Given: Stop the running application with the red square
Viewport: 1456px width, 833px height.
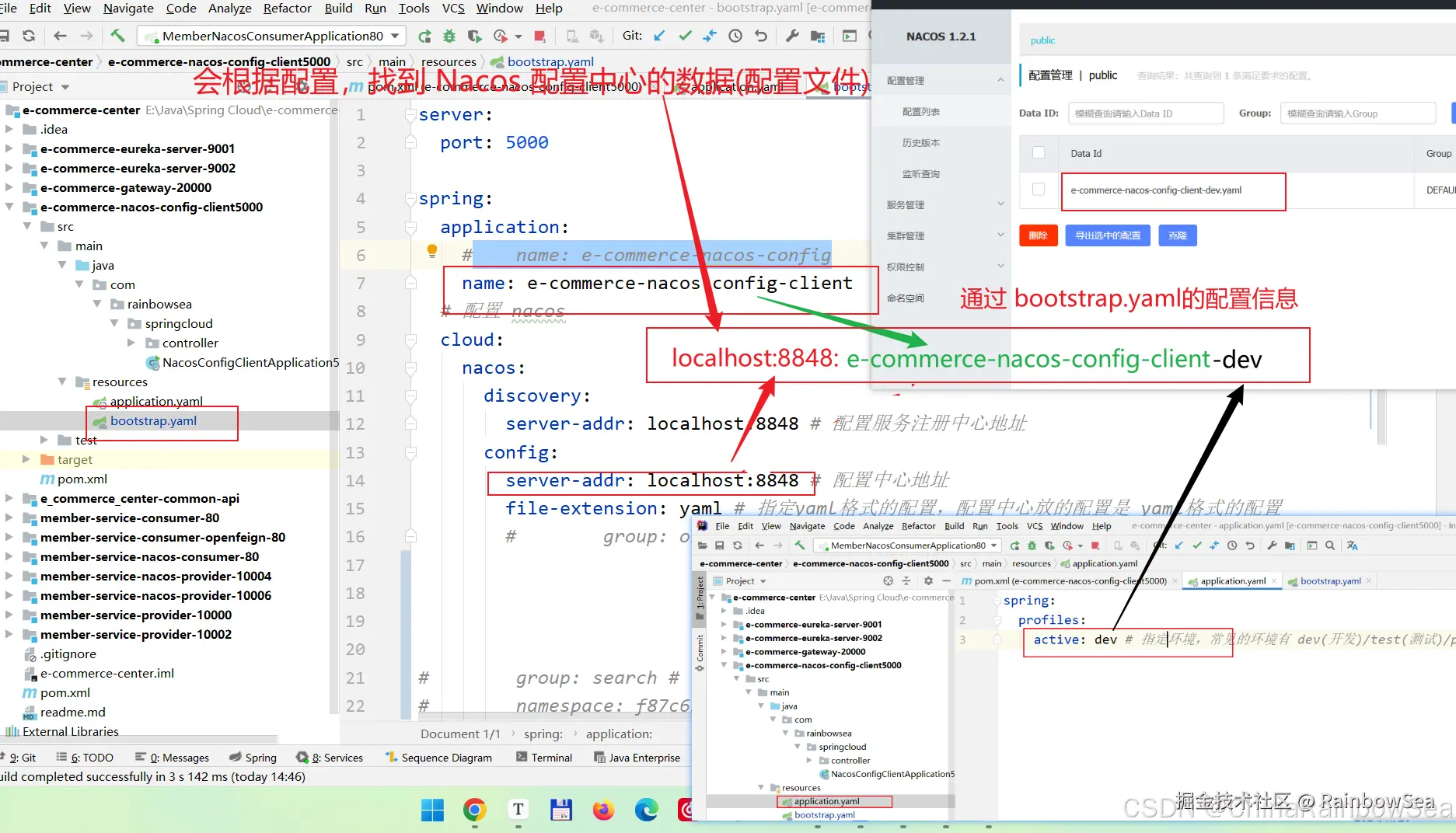Looking at the screenshot, I should click(x=539, y=36).
